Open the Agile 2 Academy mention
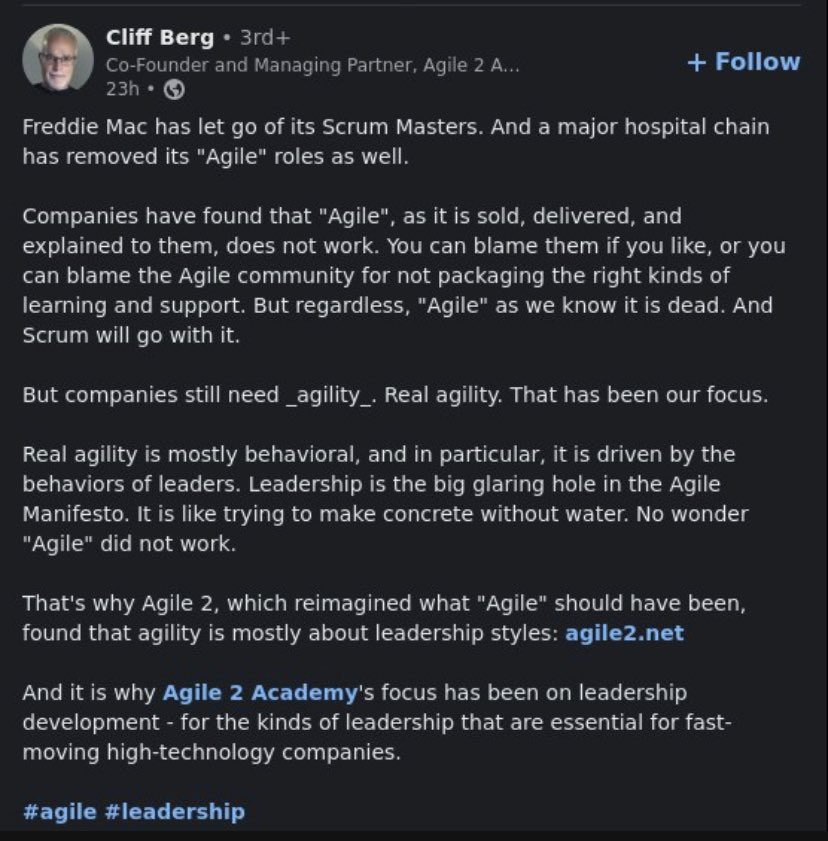The image size is (828, 841). pos(260,692)
